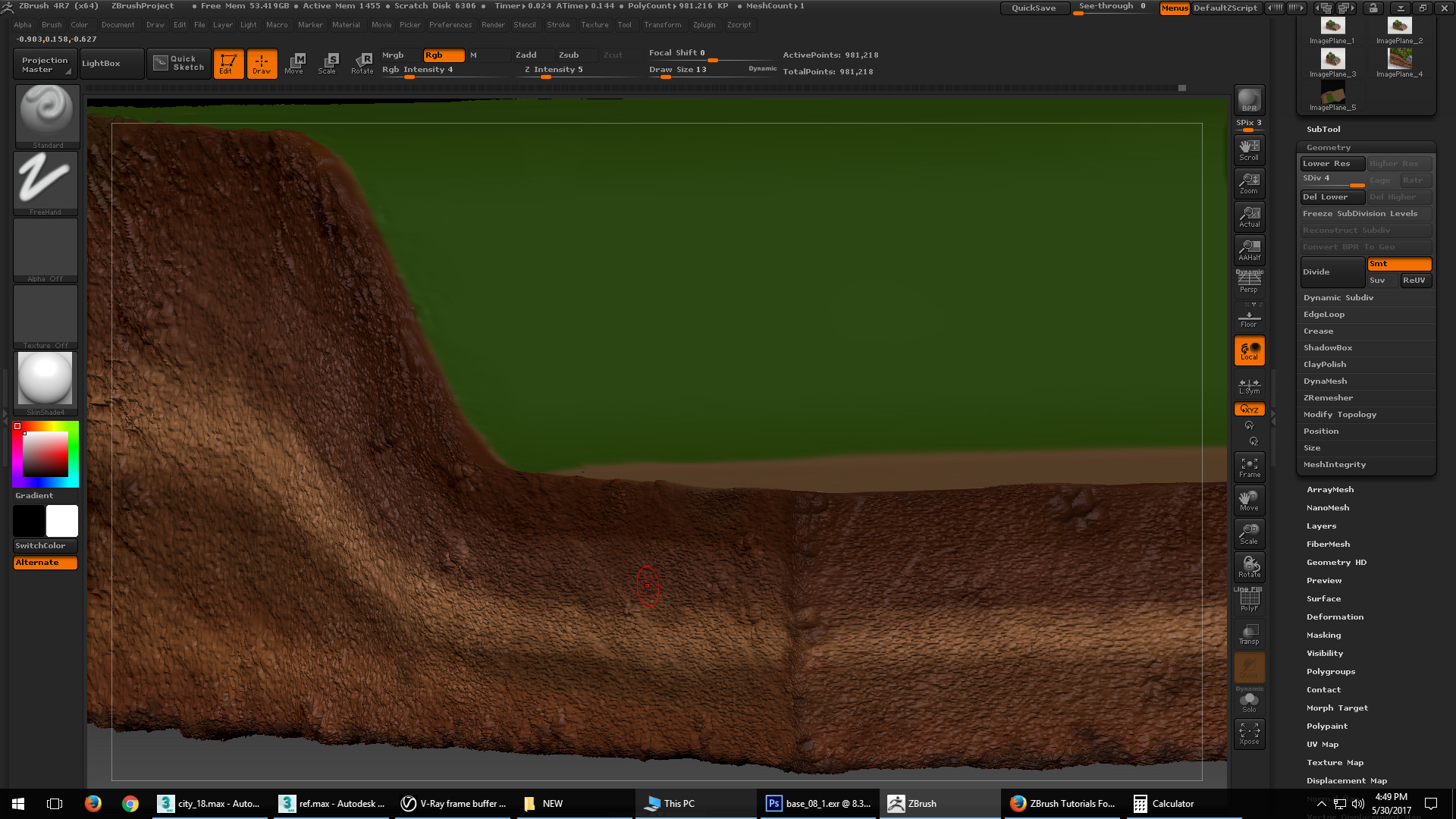This screenshot has height=819, width=1456.
Task: Click the AAHalf icon
Action: (1249, 249)
